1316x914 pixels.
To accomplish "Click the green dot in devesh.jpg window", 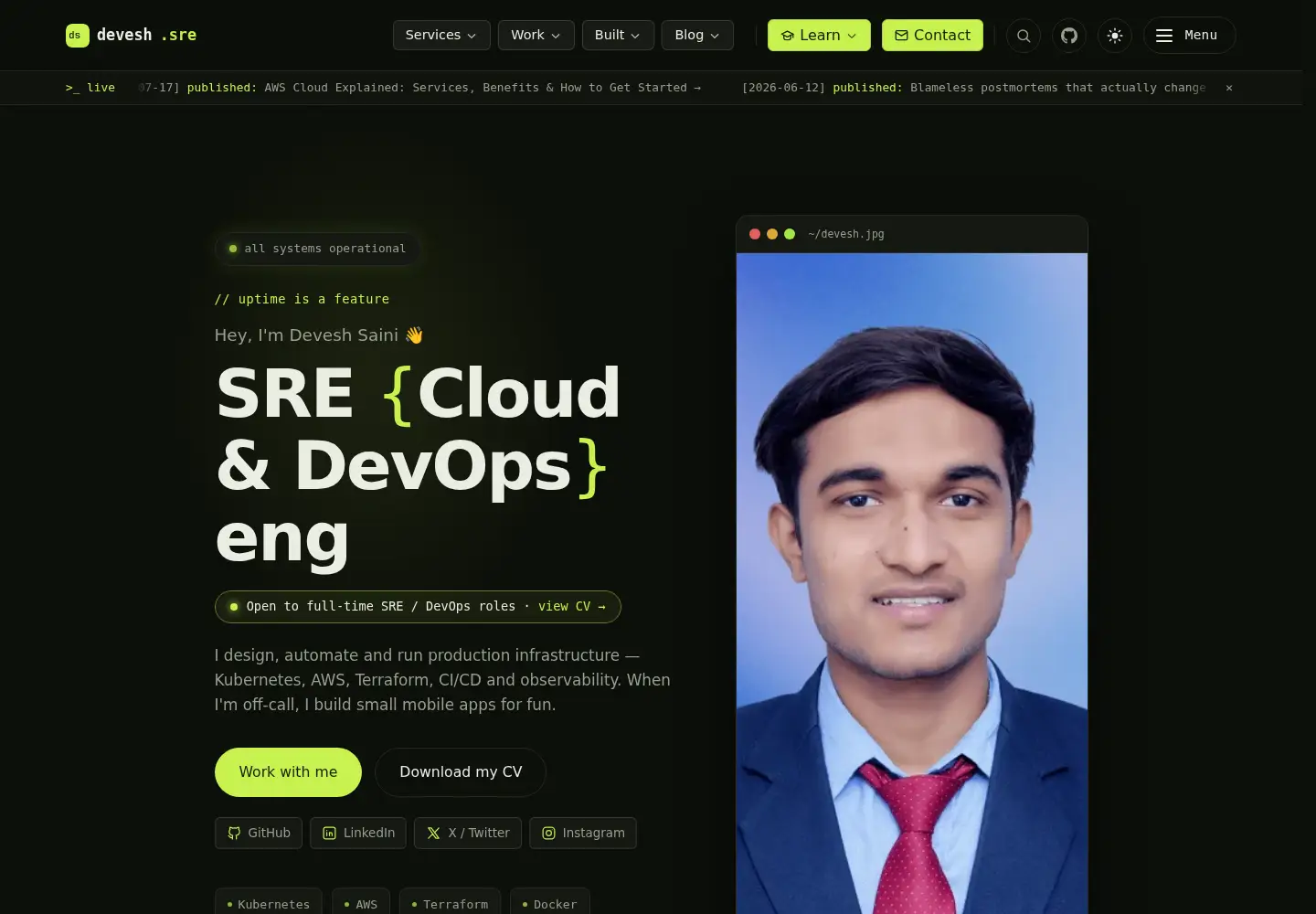I will pyautogui.click(x=790, y=234).
